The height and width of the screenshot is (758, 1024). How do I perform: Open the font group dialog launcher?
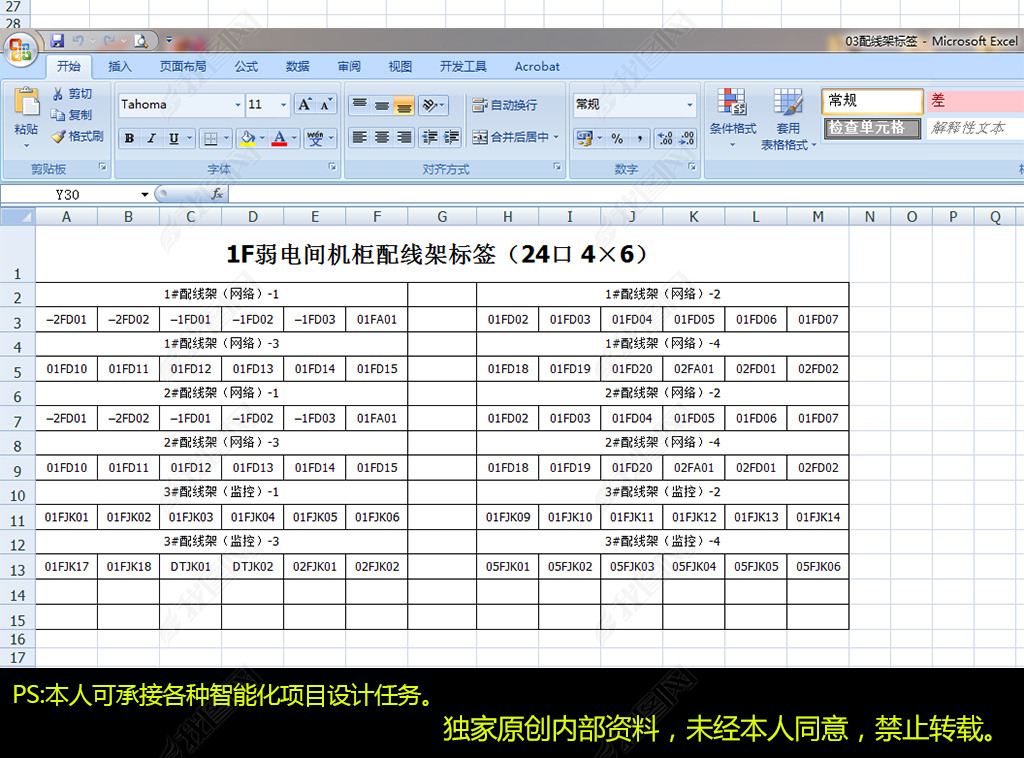(332, 167)
